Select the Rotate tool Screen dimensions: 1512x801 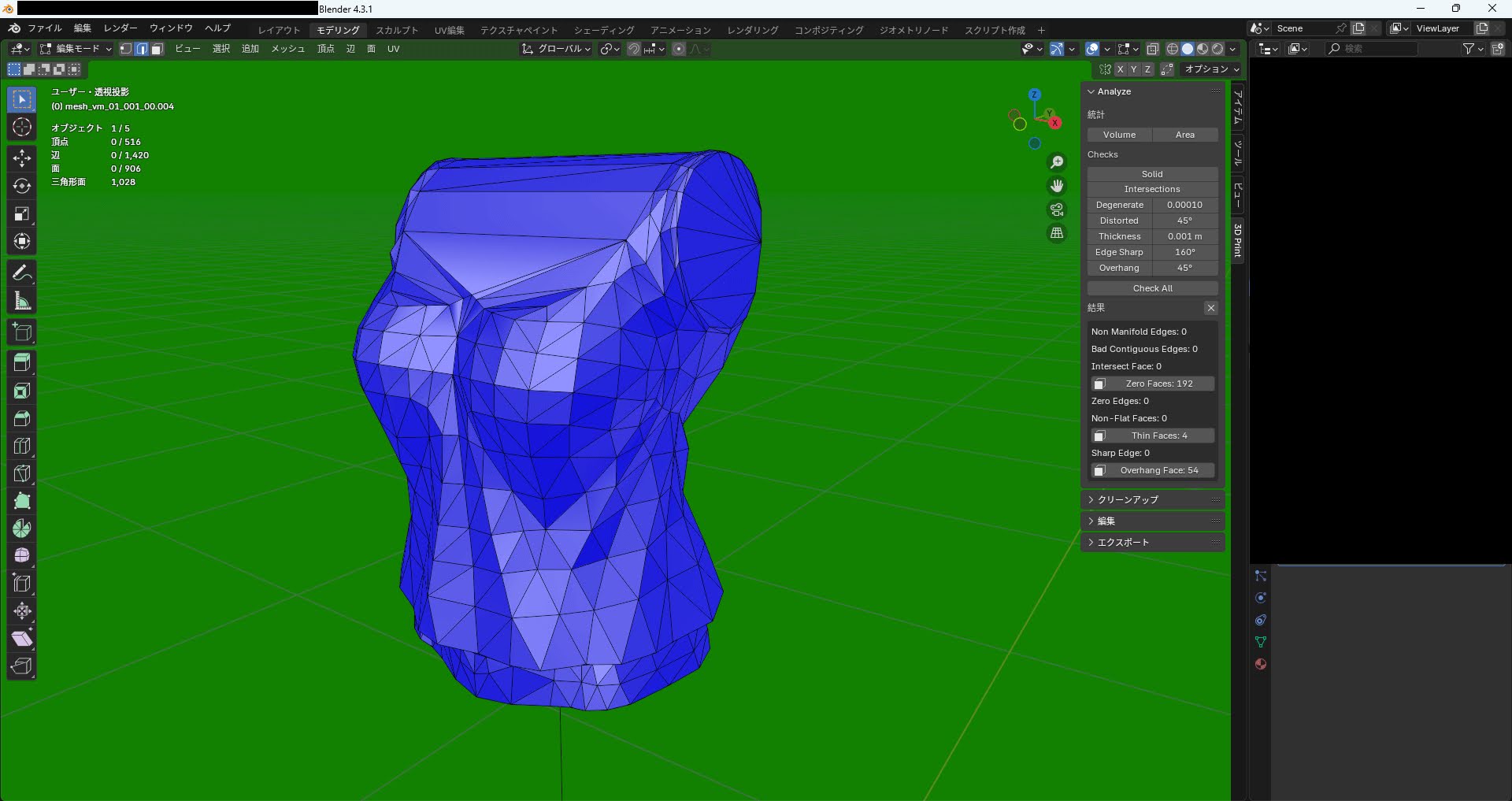22,186
